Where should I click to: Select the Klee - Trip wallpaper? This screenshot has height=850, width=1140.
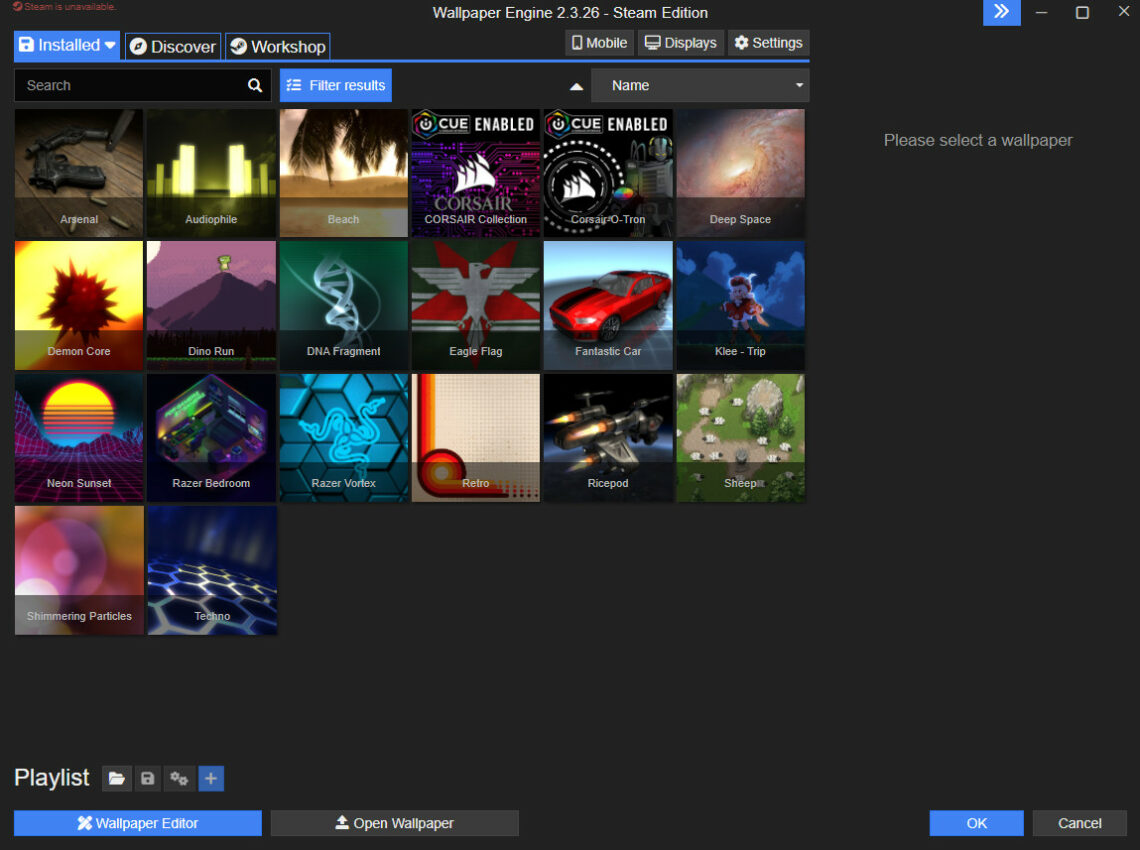tap(741, 305)
